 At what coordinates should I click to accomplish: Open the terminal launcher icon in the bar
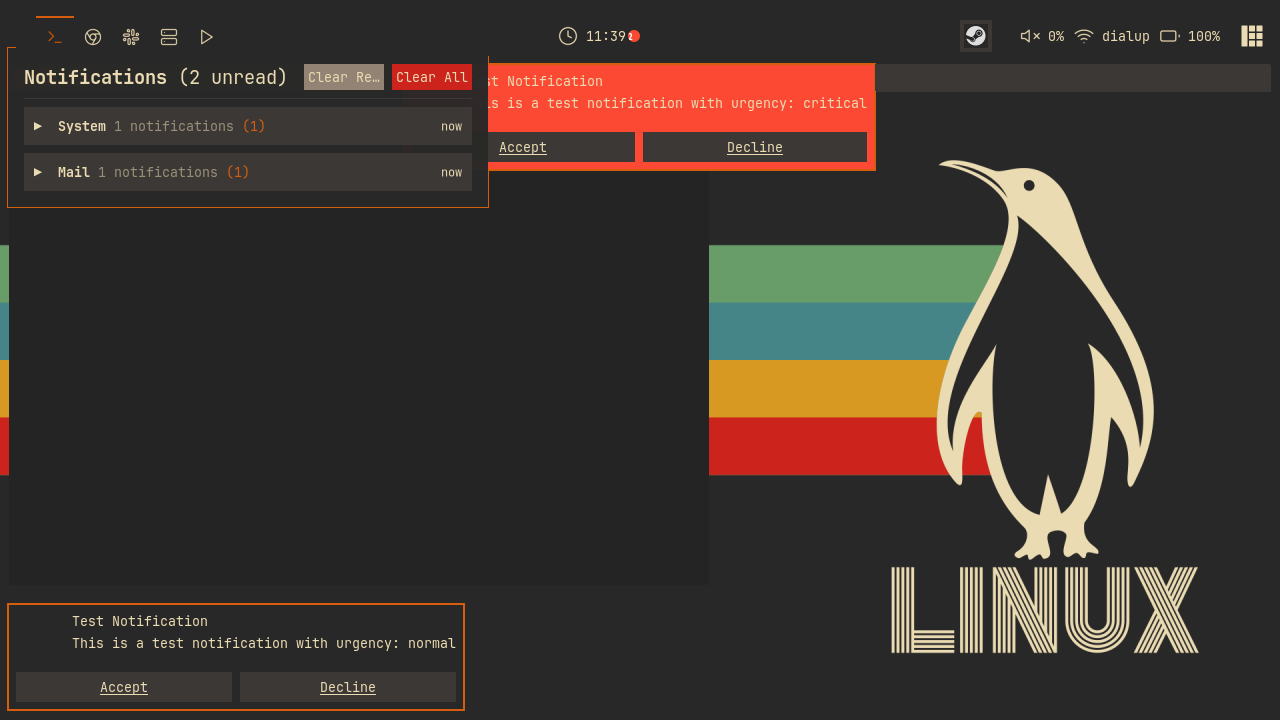click(55, 37)
